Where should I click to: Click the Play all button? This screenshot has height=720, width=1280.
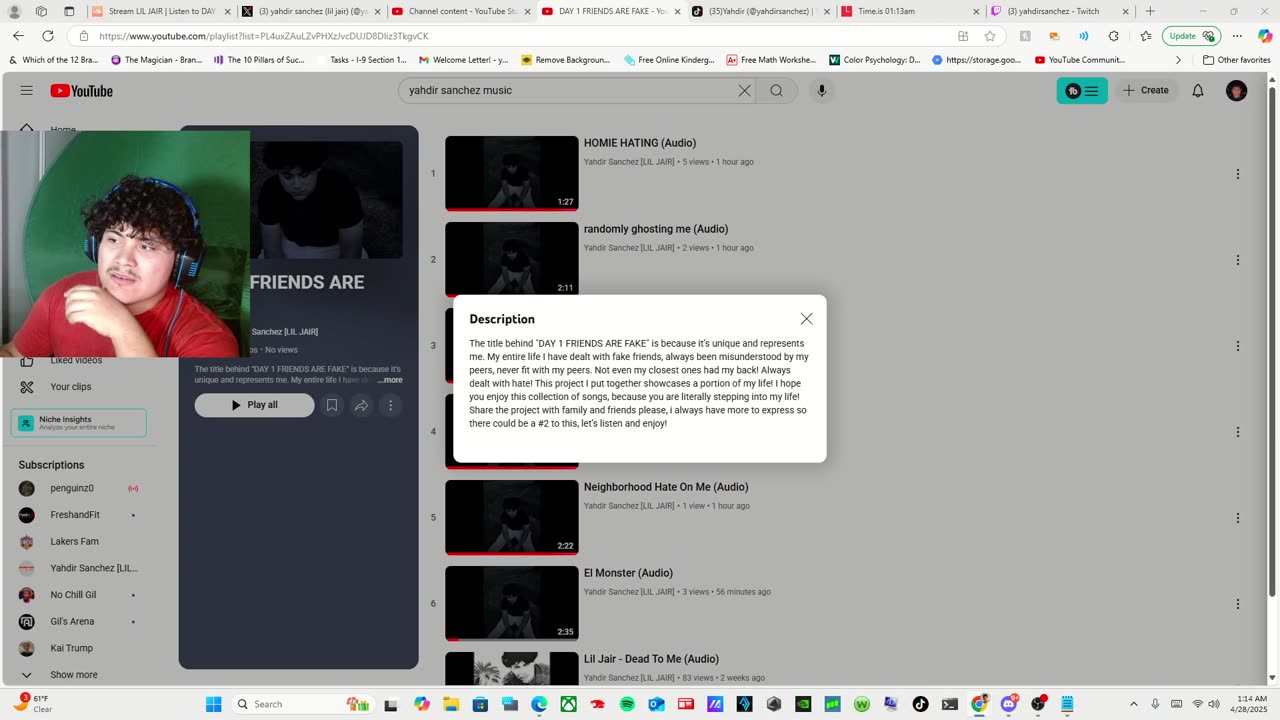click(254, 405)
